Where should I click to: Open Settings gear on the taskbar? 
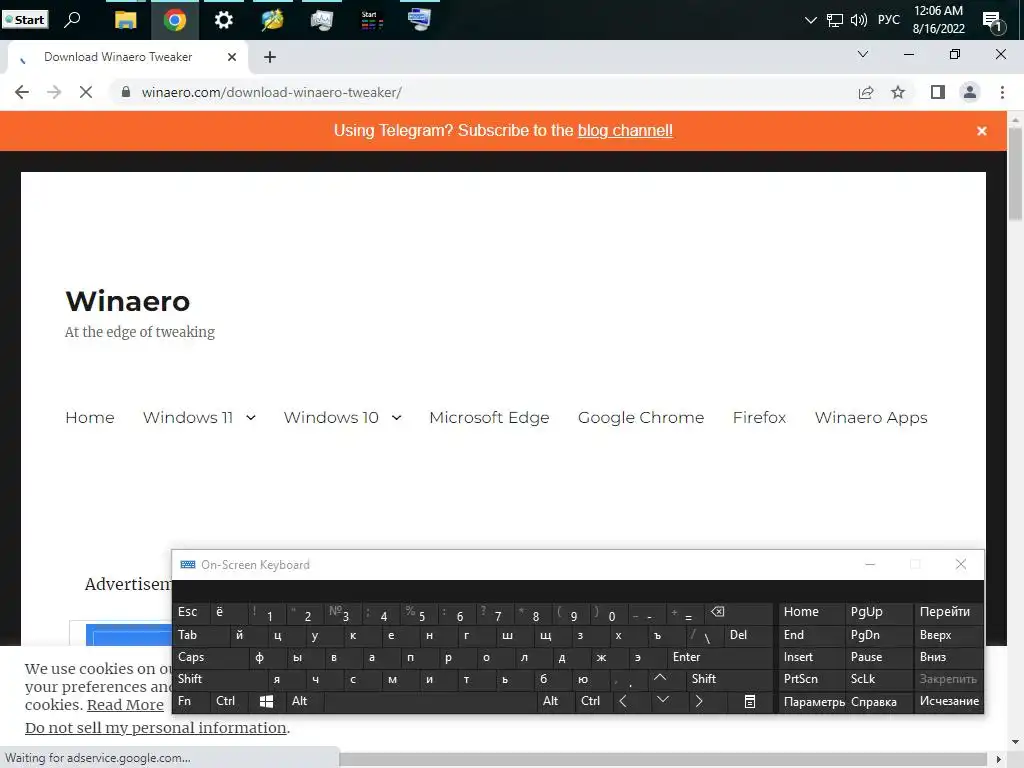[x=223, y=20]
